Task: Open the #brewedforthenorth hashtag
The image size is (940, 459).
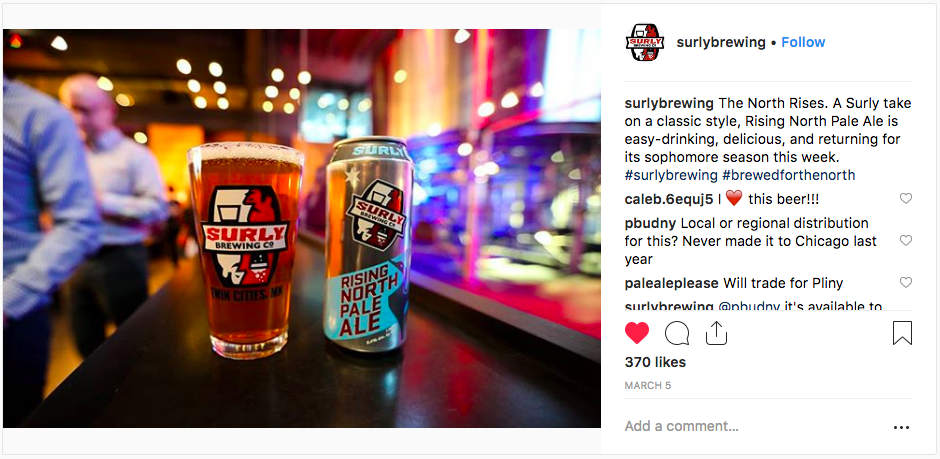Action: 789,176
